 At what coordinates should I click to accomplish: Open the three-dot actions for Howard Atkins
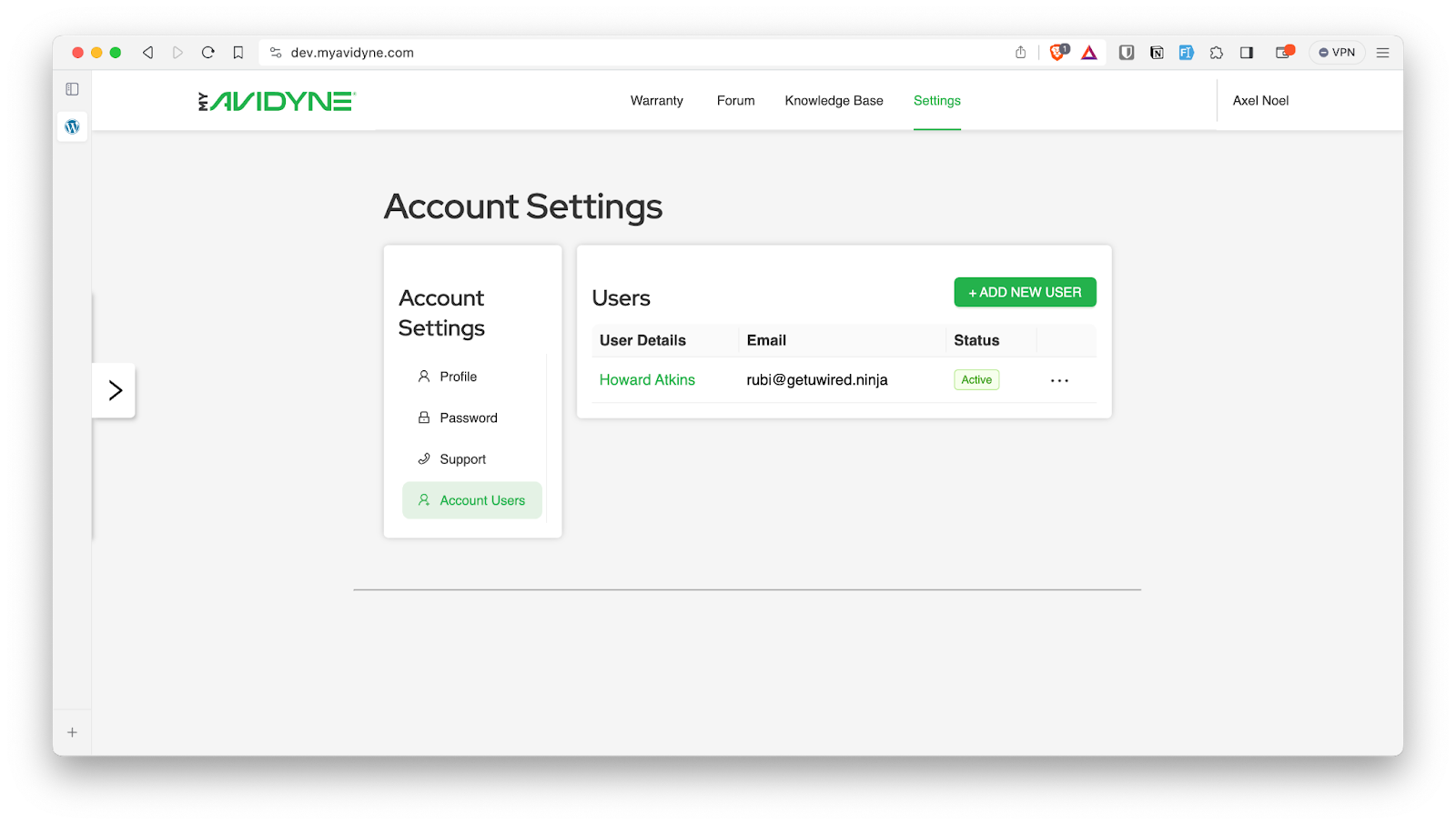tap(1059, 380)
